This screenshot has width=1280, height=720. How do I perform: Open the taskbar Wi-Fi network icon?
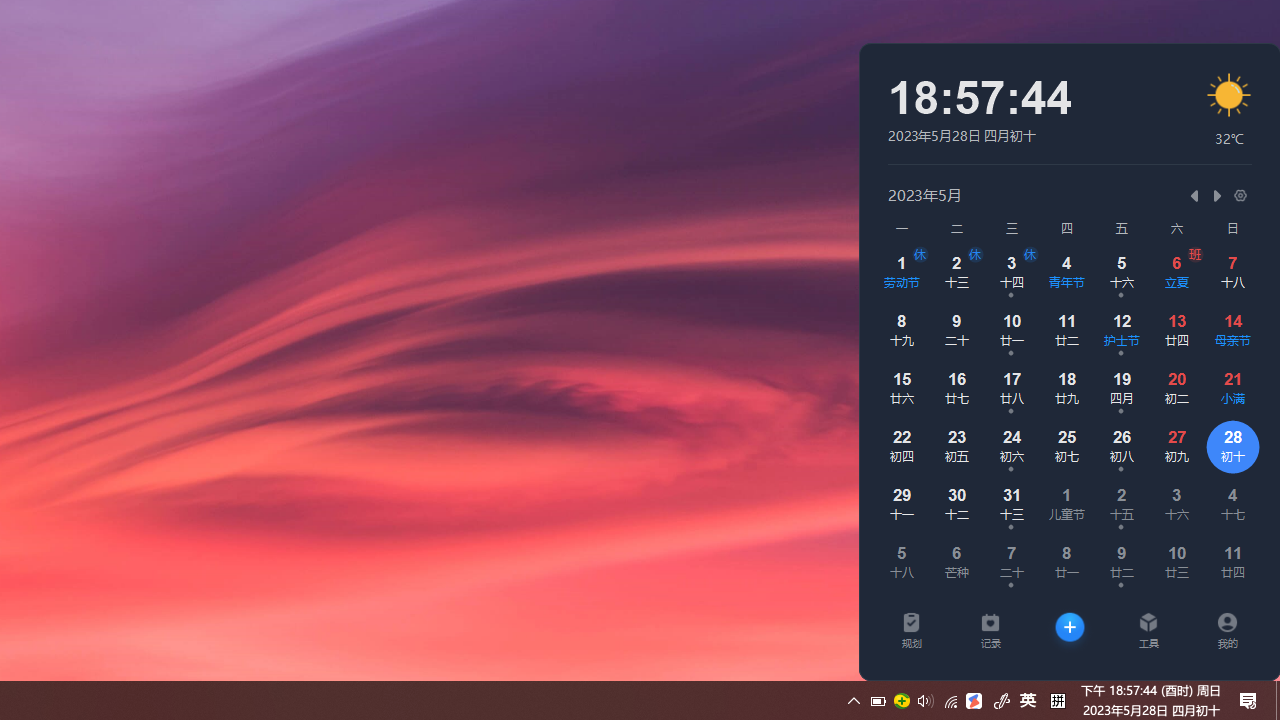pos(950,701)
